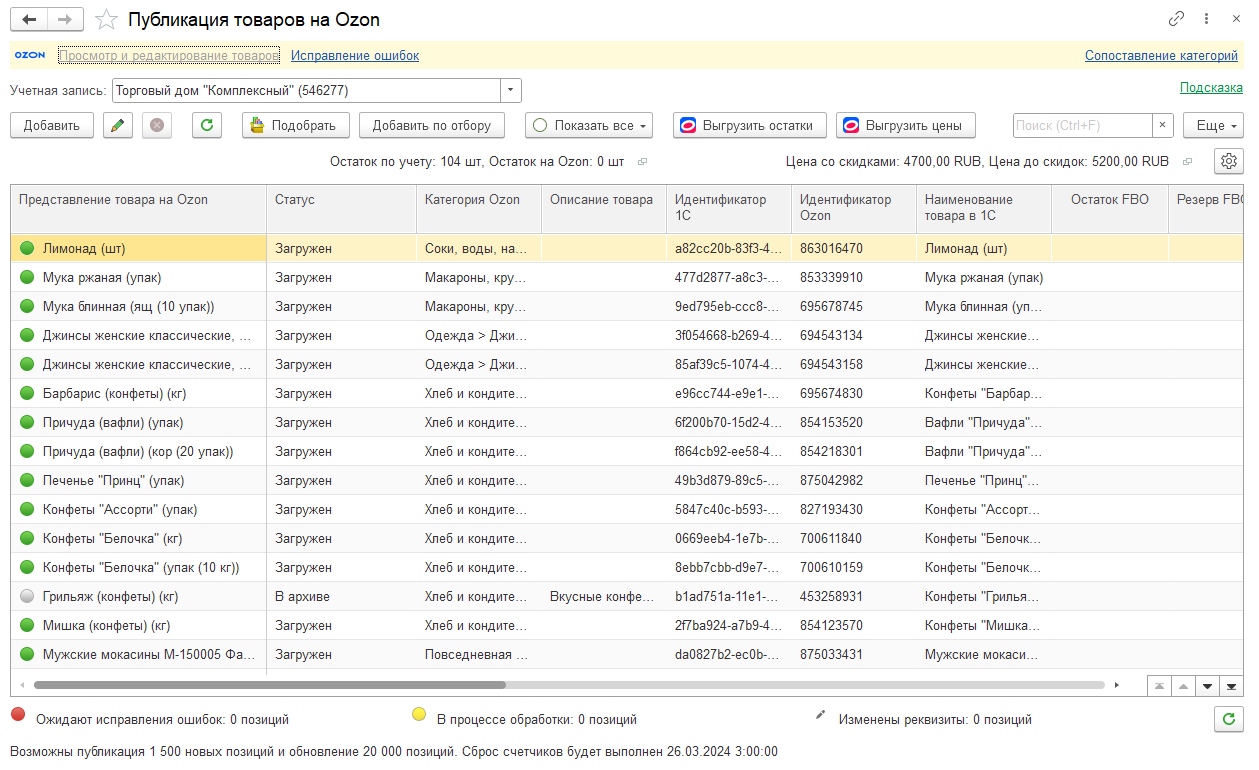Viewport: 1259px width, 770px height.
Task: Jump to last row with bottom arrow icon
Action: (x=1231, y=686)
